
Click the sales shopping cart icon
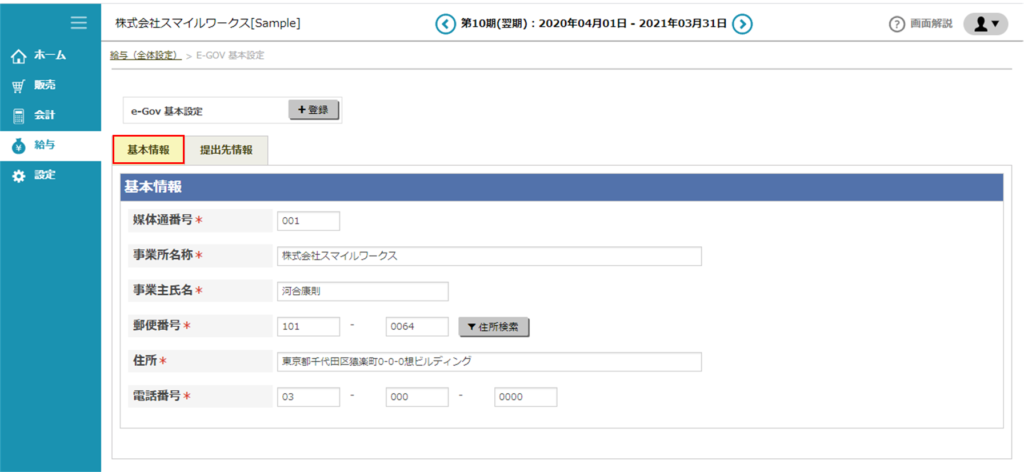(19, 86)
